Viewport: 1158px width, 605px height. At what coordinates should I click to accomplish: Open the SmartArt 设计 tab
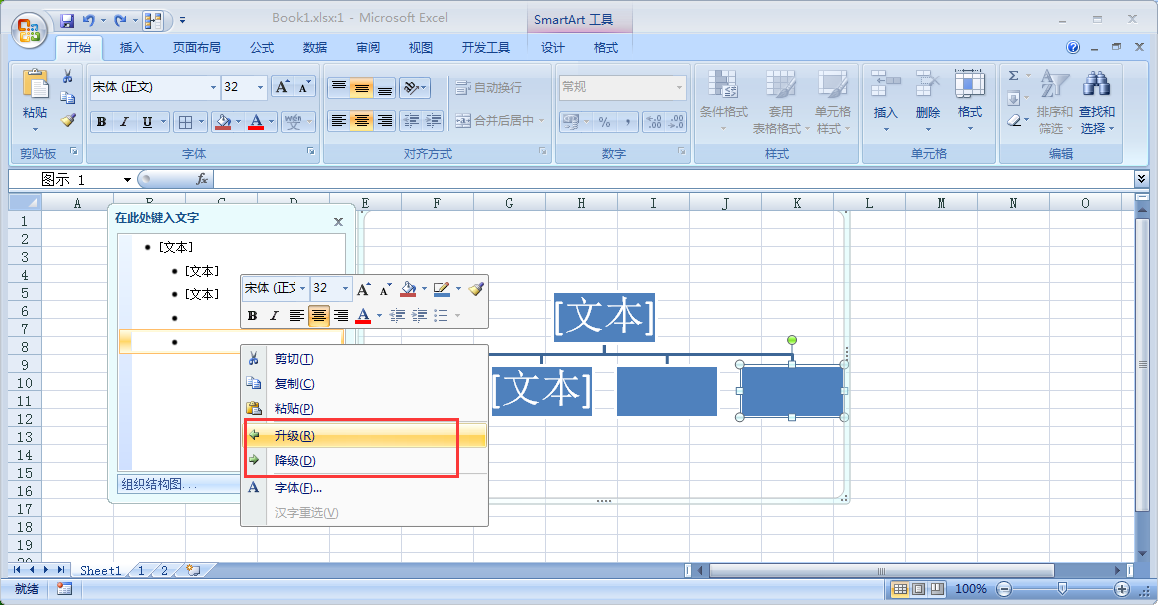tap(552, 47)
